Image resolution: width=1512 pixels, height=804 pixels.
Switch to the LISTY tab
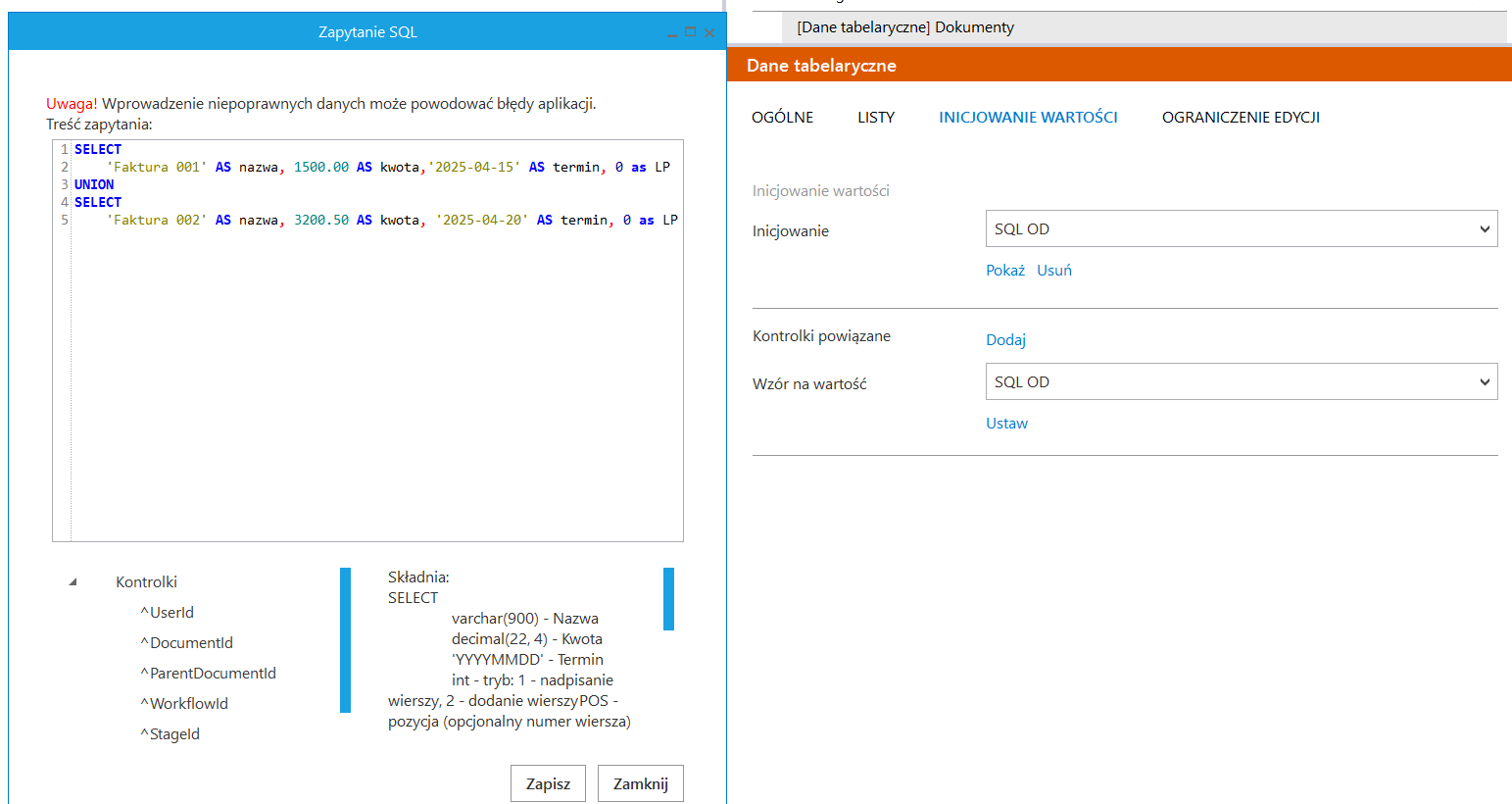(x=875, y=117)
